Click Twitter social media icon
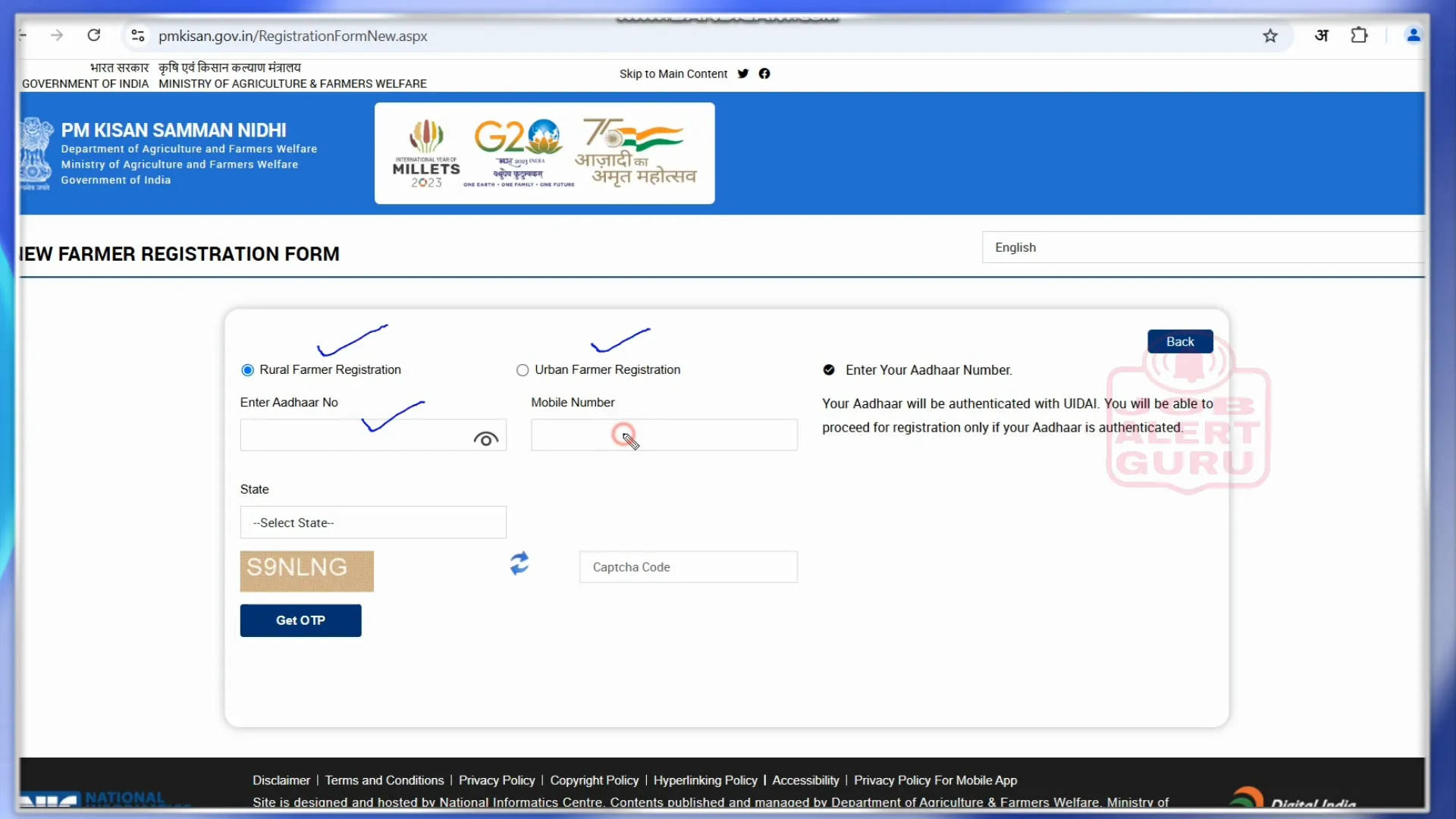The image size is (1456, 819). [745, 73]
